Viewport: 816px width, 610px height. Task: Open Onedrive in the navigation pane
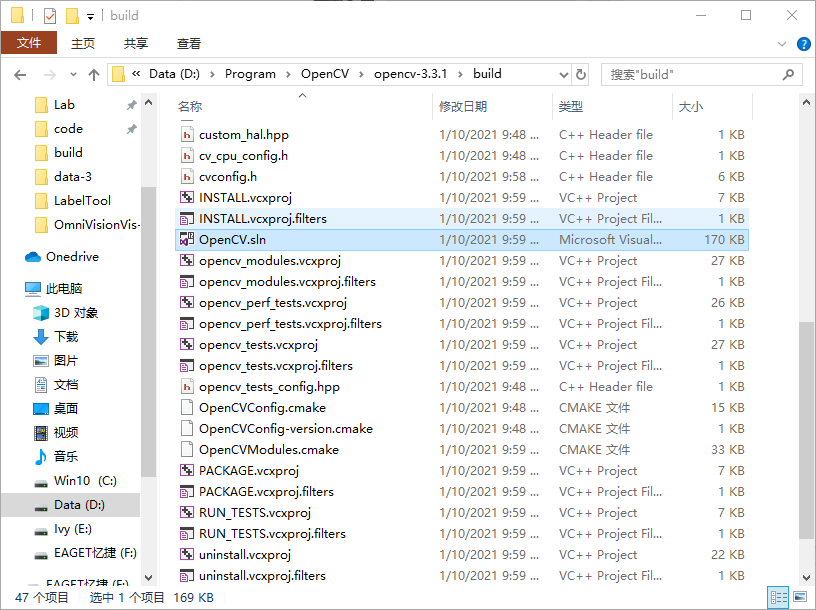point(72,257)
